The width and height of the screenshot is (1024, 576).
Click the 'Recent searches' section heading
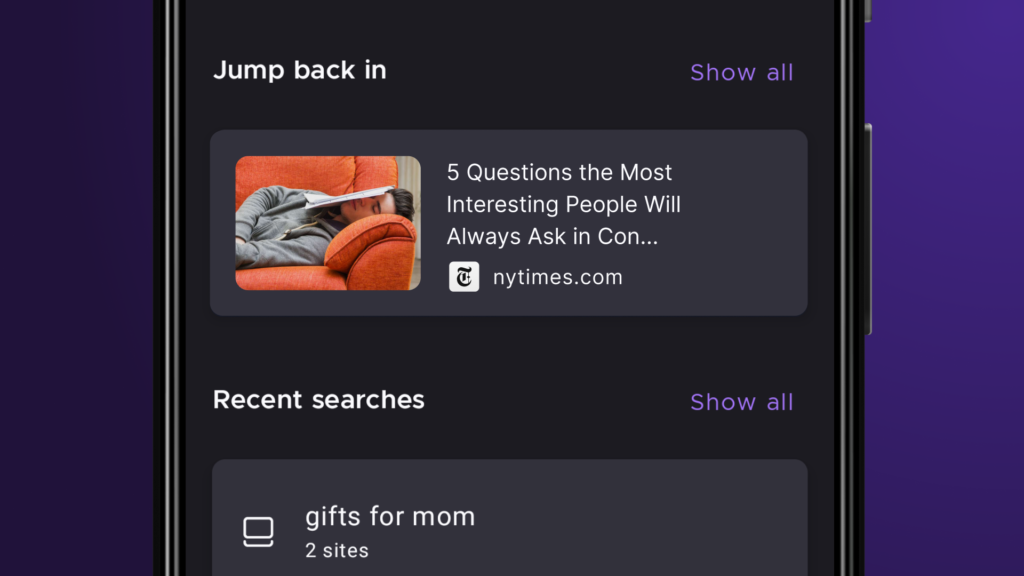click(318, 400)
